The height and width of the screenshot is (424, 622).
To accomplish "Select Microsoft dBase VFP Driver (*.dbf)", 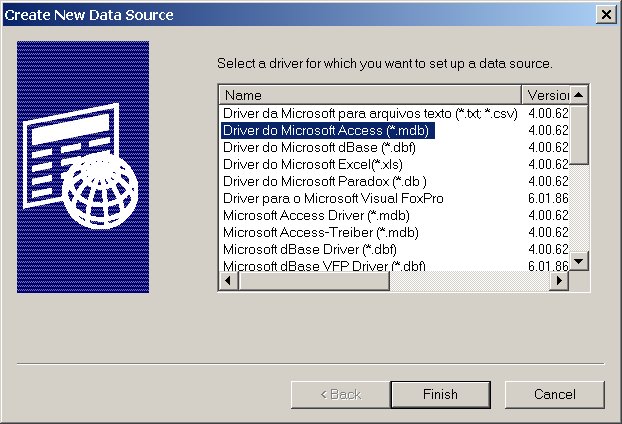I will point(324,265).
